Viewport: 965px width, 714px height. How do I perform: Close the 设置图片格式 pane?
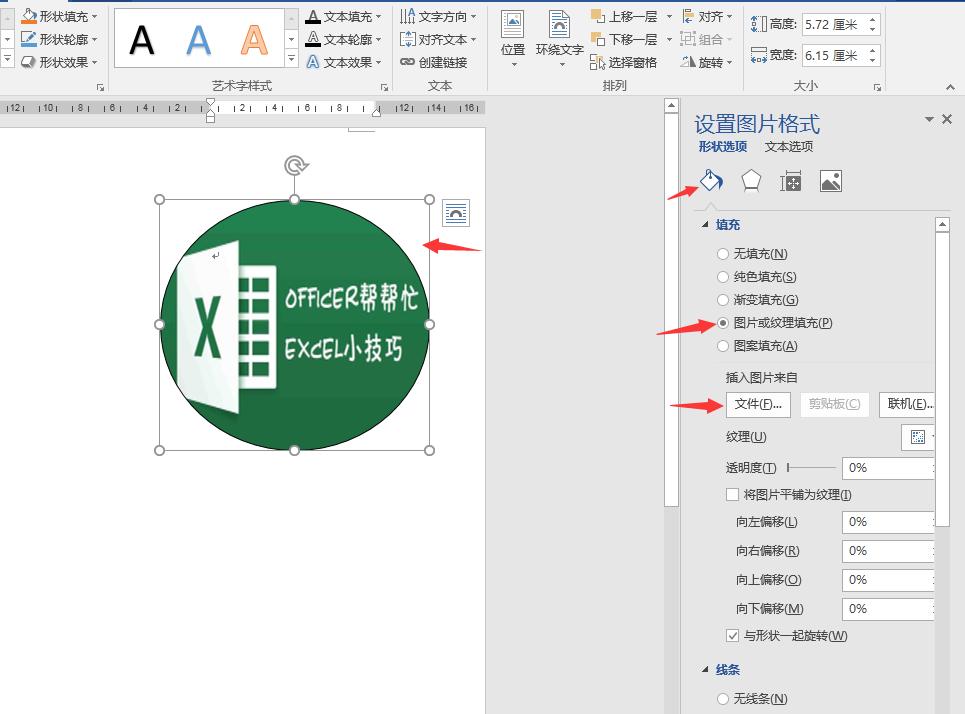tap(947, 119)
